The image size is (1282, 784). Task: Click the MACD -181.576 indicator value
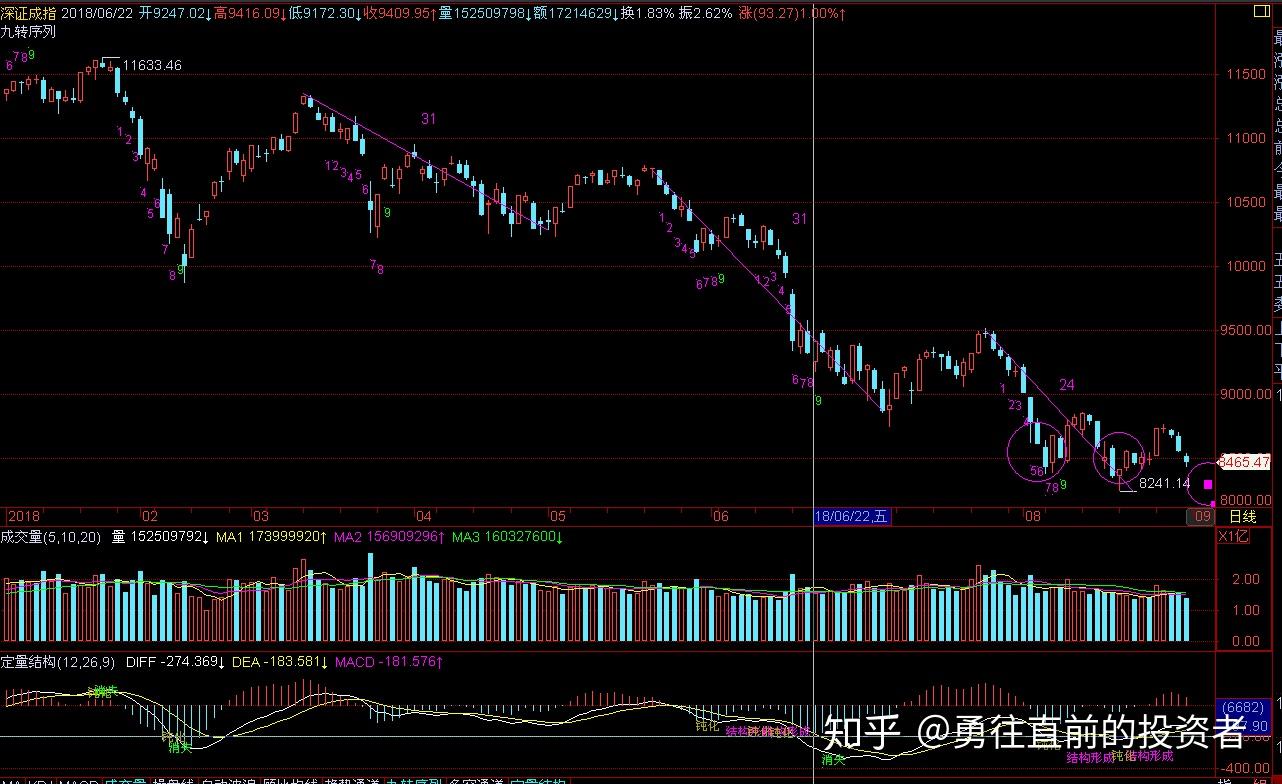pyautogui.click(x=391, y=662)
